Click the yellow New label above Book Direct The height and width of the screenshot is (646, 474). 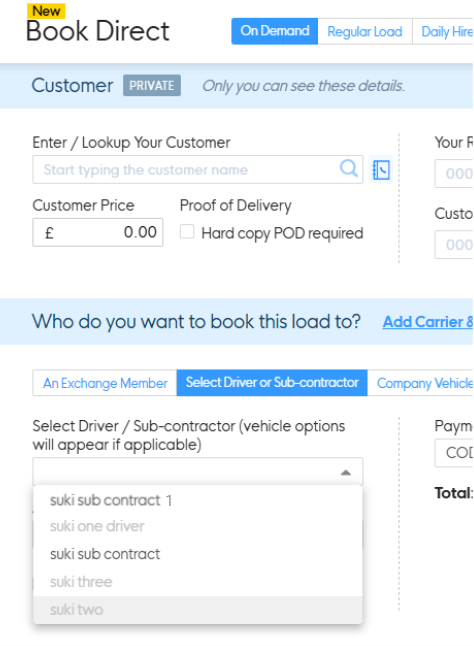[x=46, y=11]
